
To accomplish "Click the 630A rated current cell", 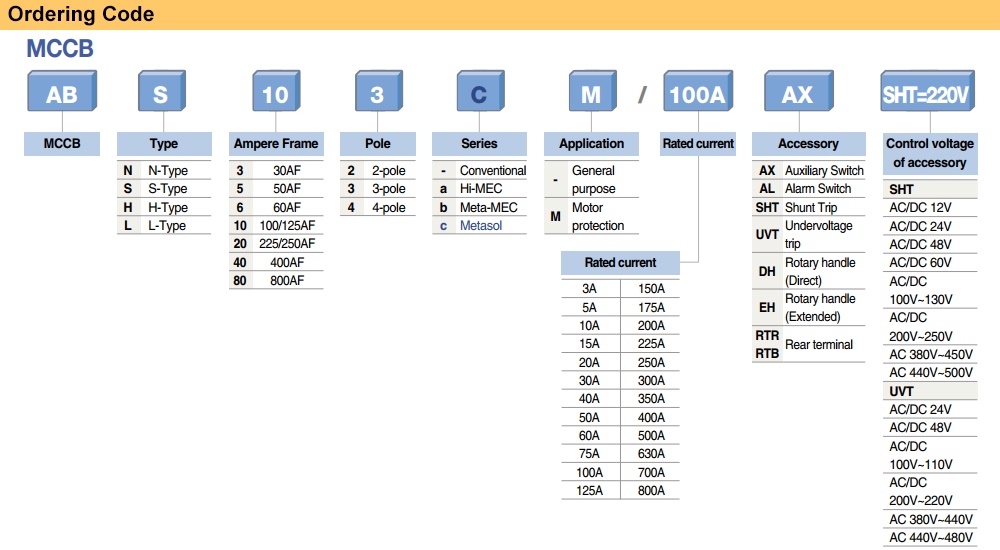I will click(651, 454).
